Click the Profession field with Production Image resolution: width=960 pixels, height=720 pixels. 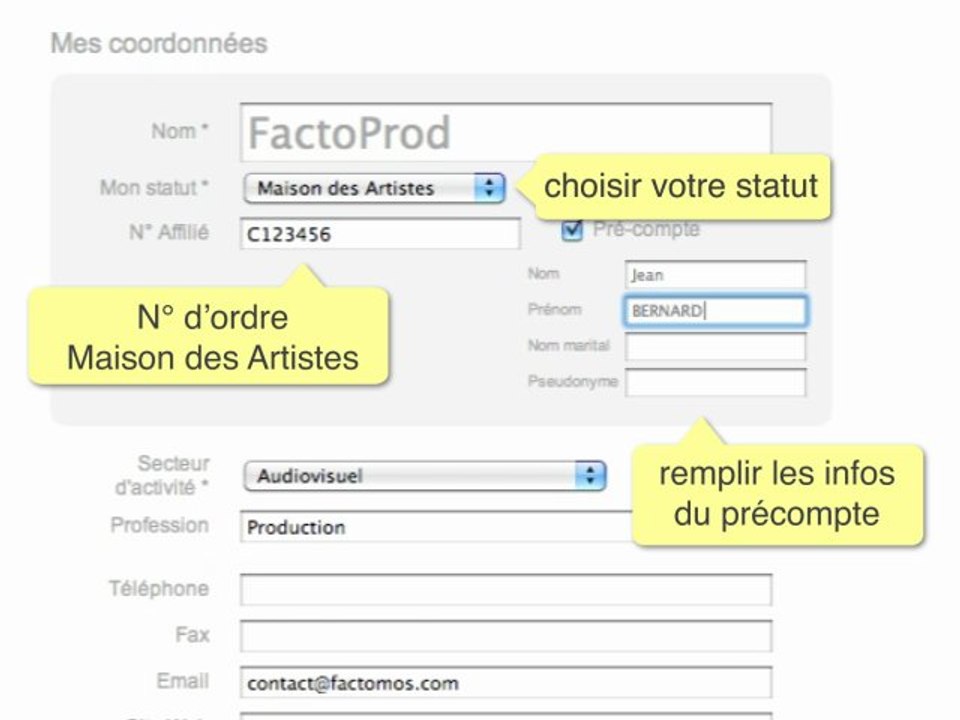click(436, 527)
